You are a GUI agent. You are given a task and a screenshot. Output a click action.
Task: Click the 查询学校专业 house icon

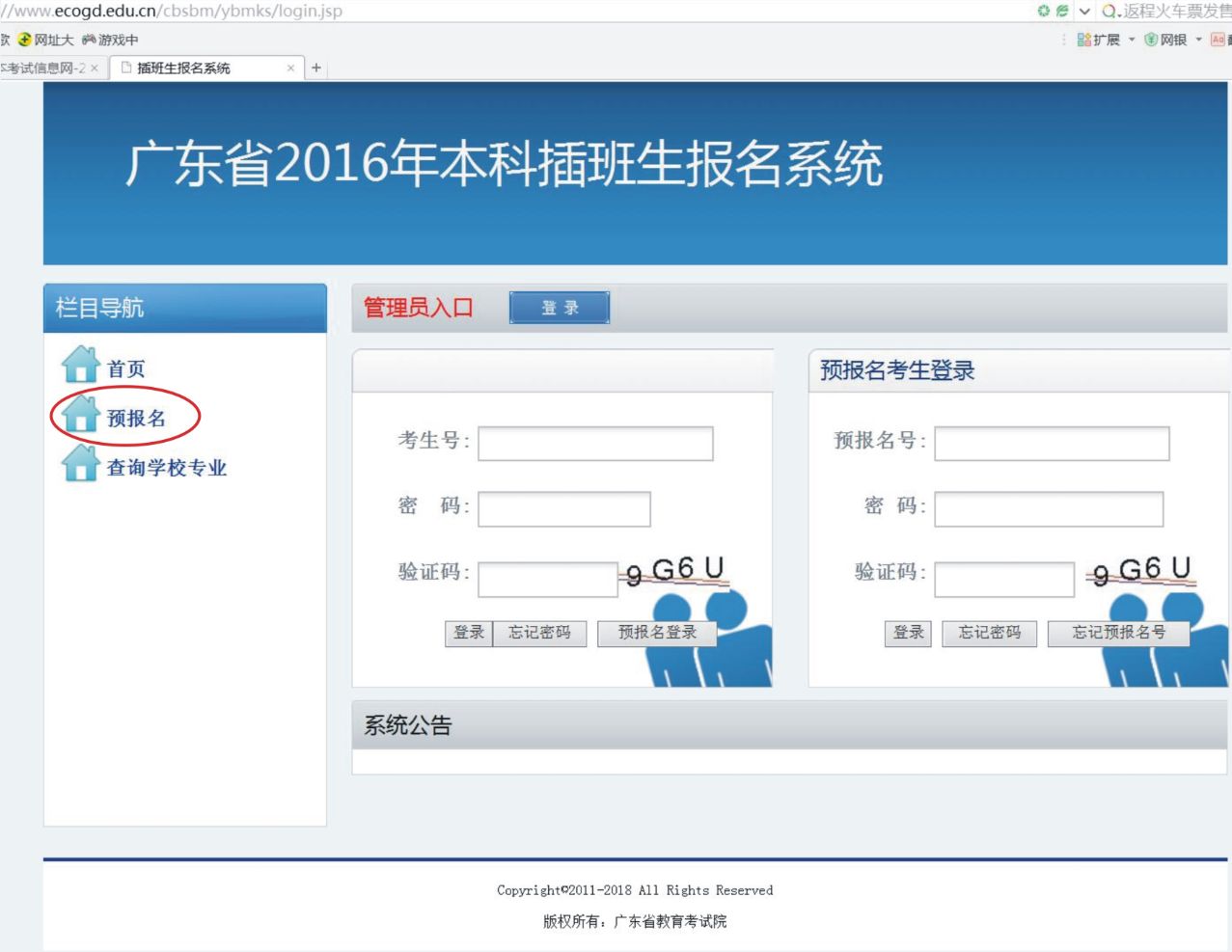tap(81, 463)
